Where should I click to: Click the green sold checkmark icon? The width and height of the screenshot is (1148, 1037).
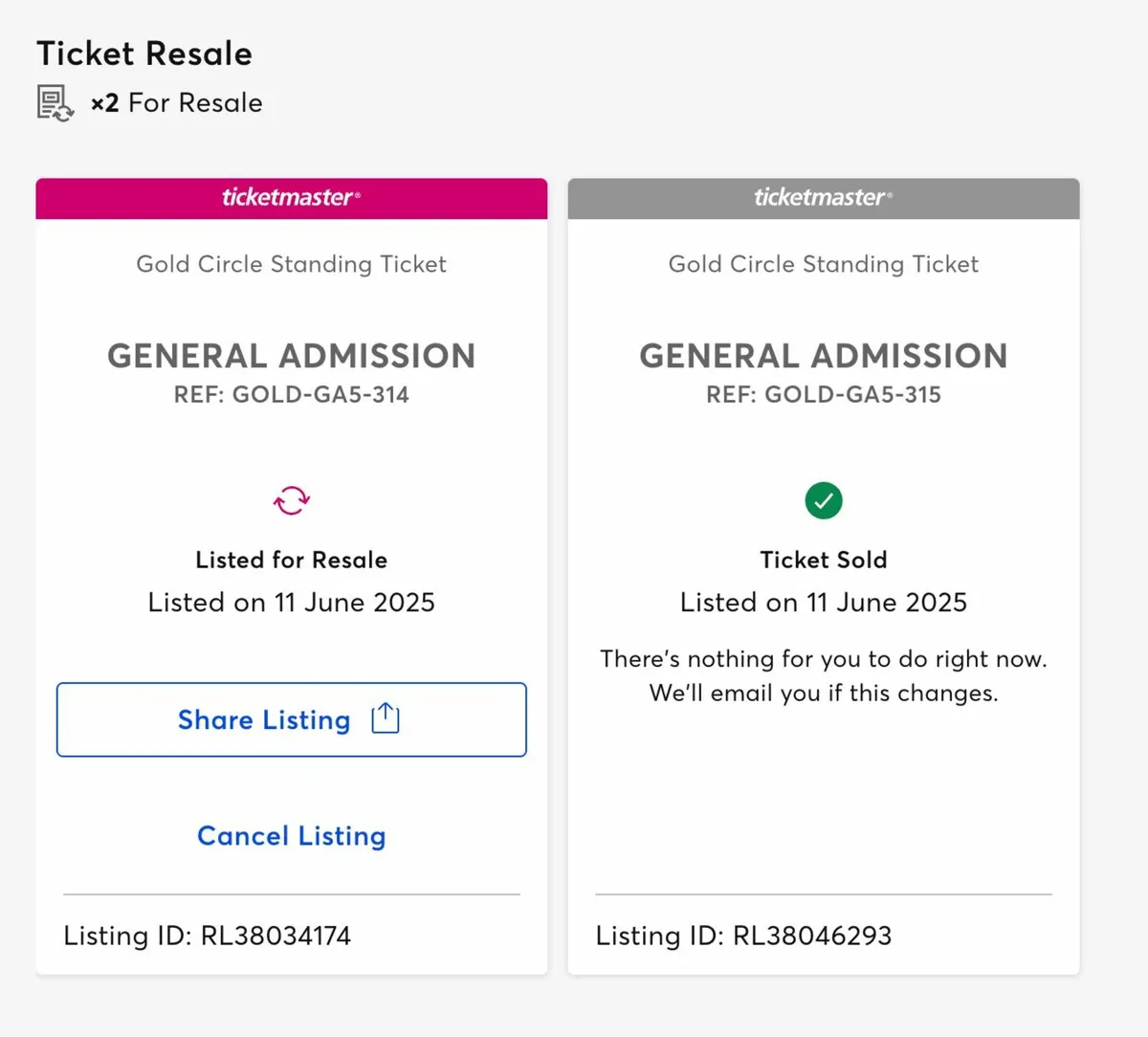824,500
